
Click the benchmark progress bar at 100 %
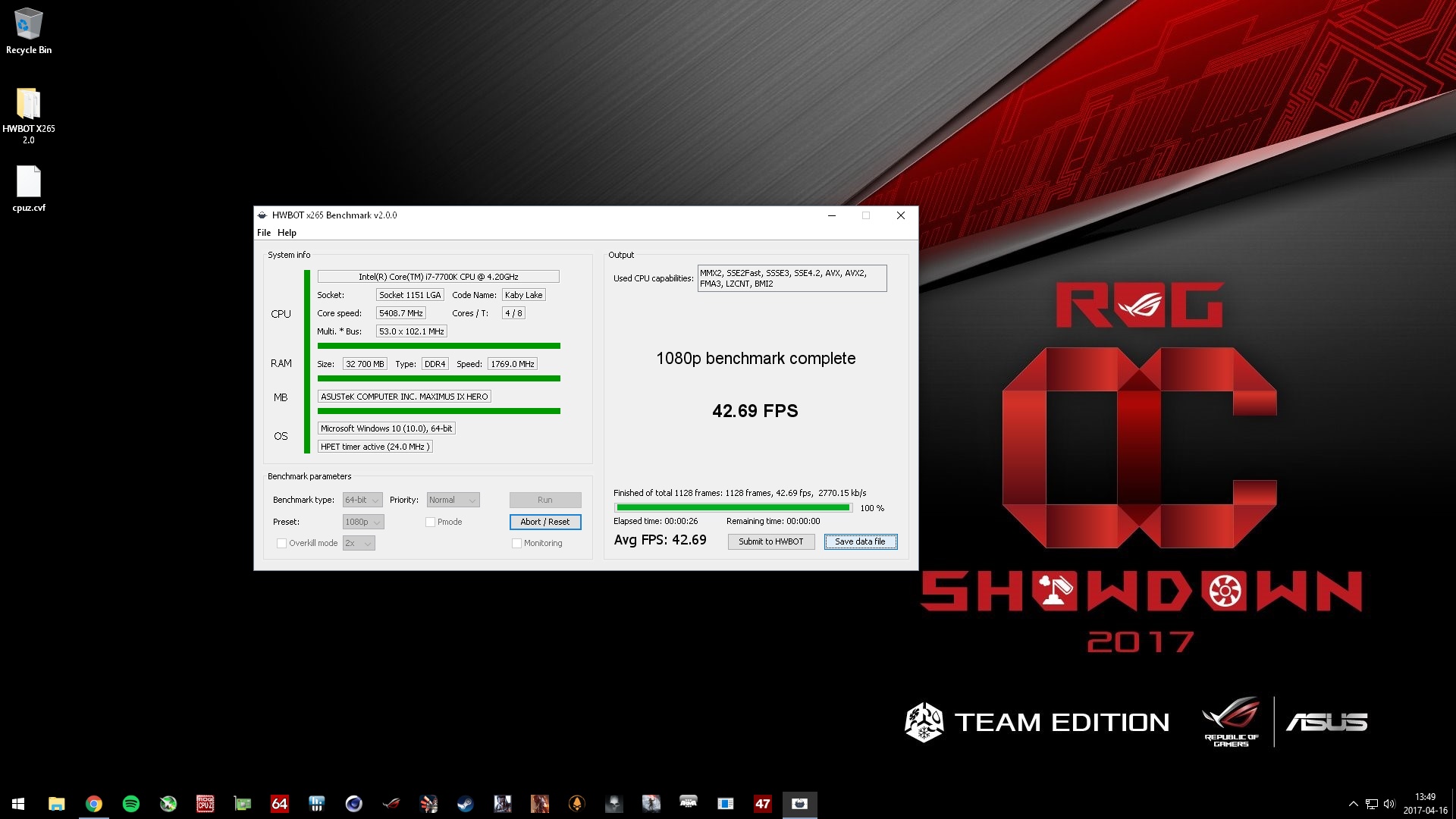point(733,507)
